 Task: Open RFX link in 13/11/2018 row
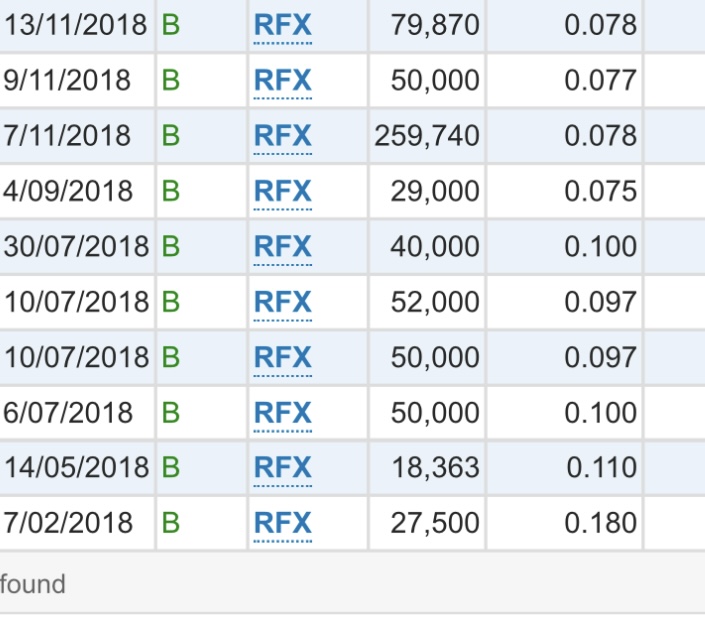283,25
